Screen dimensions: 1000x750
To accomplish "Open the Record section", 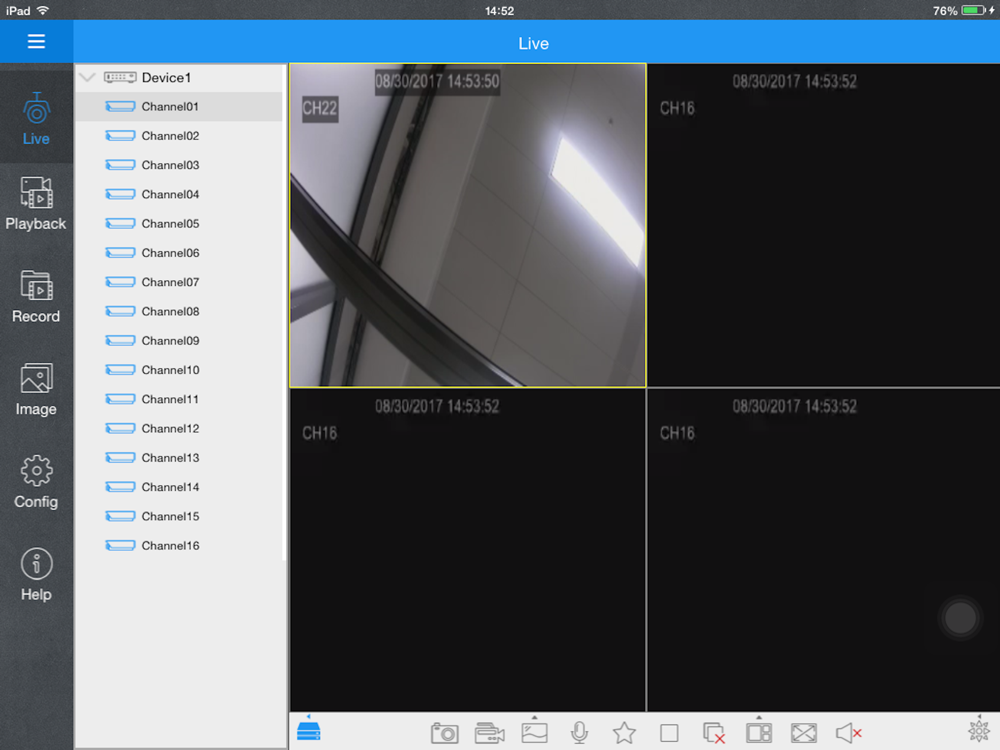I will (36, 297).
